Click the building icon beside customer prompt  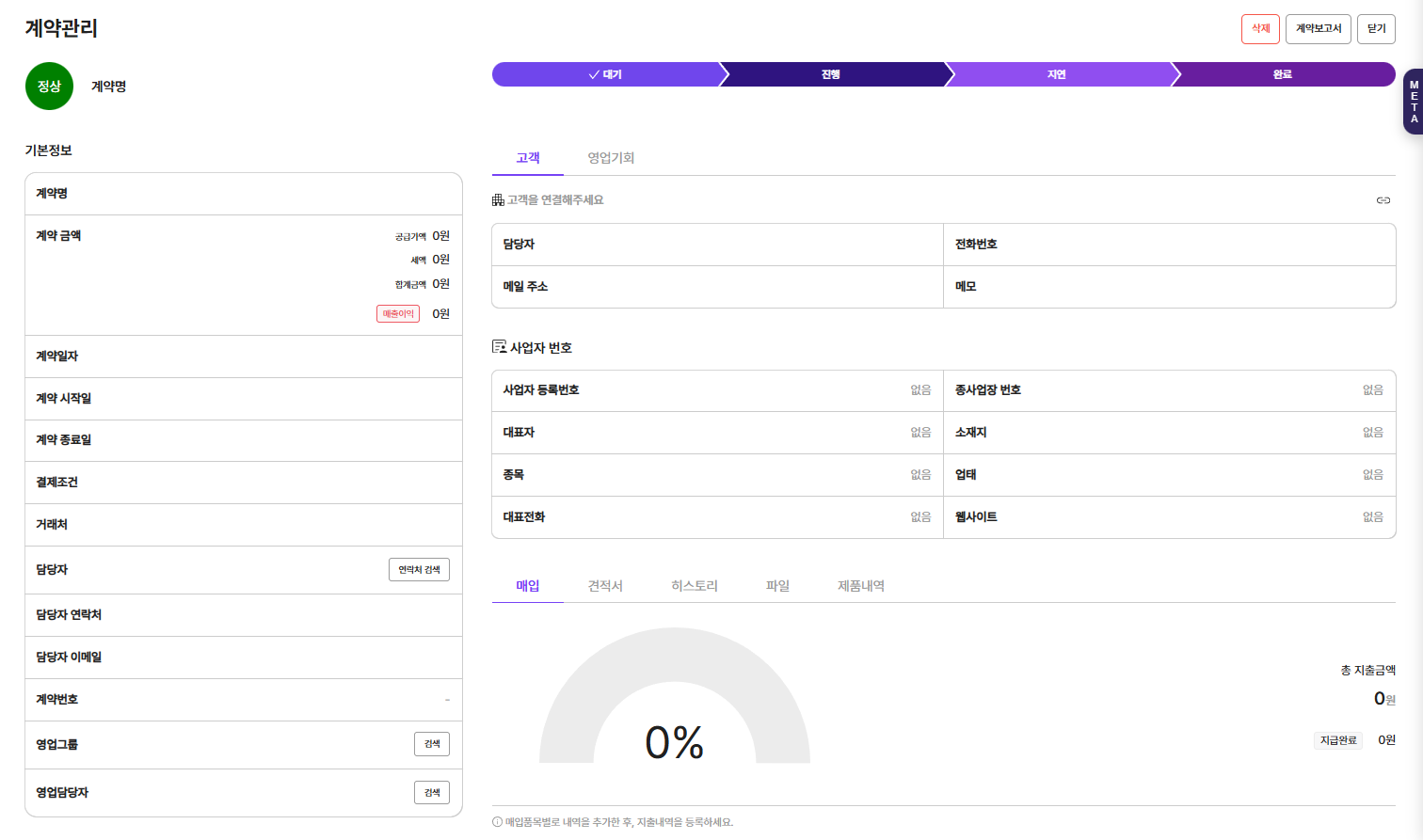click(x=498, y=200)
